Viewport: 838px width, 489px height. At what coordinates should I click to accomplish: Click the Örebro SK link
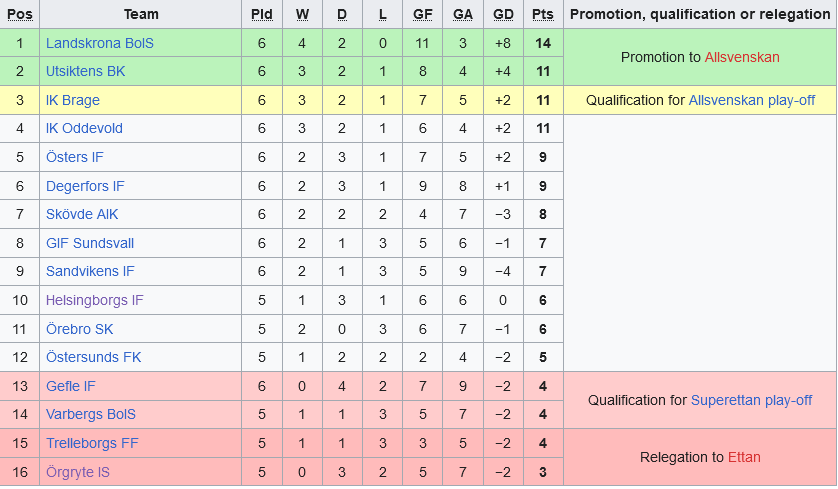pyautogui.click(x=80, y=329)
